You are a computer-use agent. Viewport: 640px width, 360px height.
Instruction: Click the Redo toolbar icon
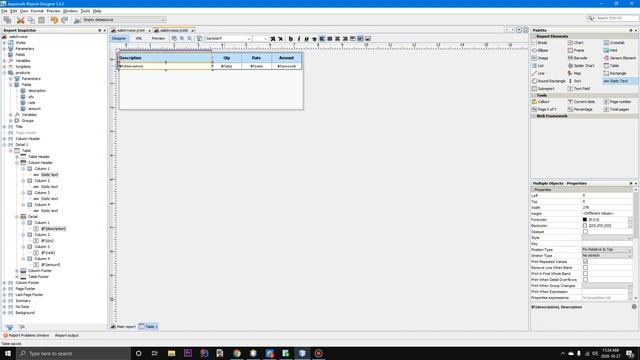[x=64, y=20]
